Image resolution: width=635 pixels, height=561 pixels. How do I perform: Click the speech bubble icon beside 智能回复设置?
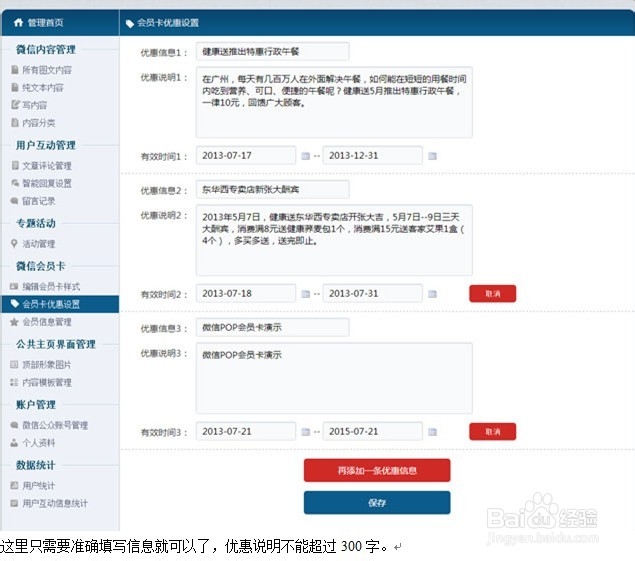[x=15, y=183]
